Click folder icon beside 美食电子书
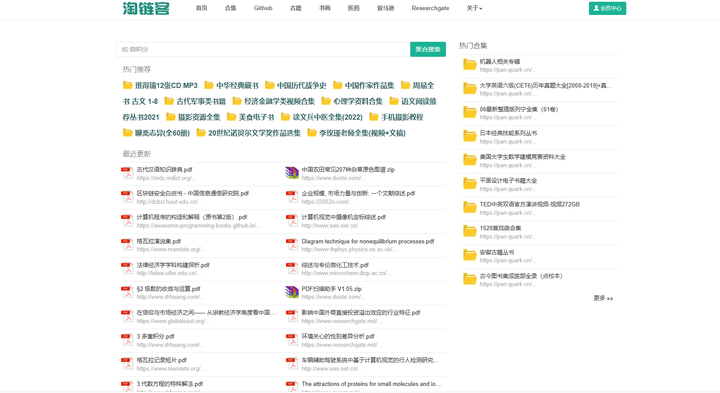Image resolution: width=720 pixels, height=393 pixels. 231,117
